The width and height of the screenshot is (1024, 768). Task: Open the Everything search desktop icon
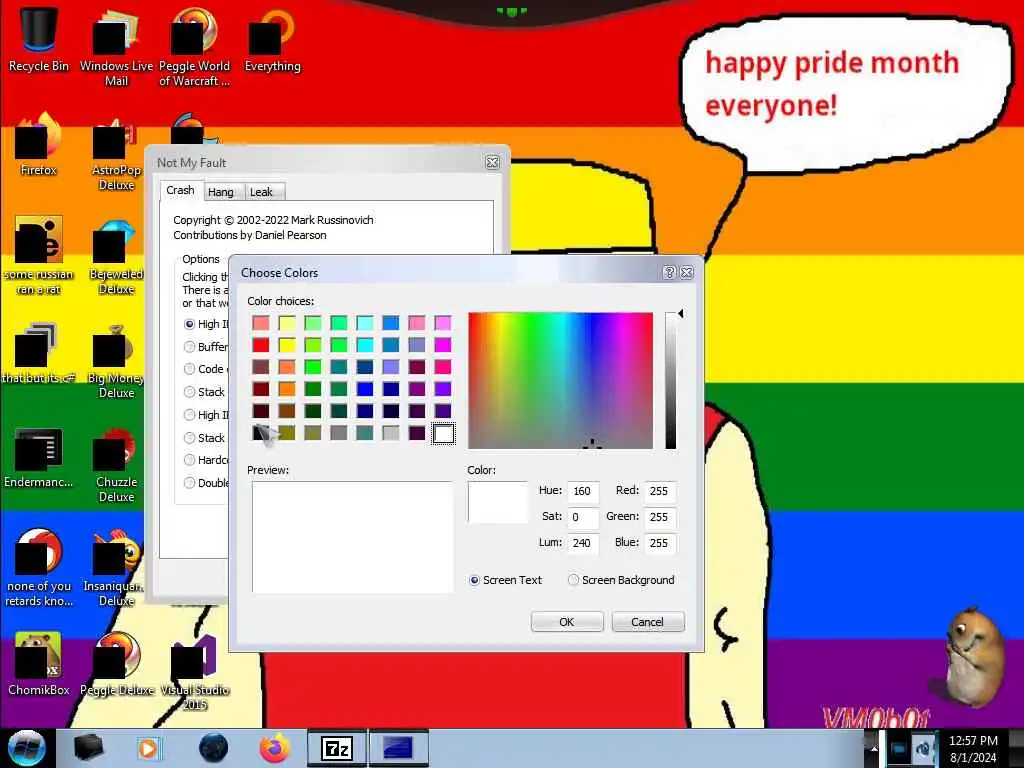pos(272,40)
